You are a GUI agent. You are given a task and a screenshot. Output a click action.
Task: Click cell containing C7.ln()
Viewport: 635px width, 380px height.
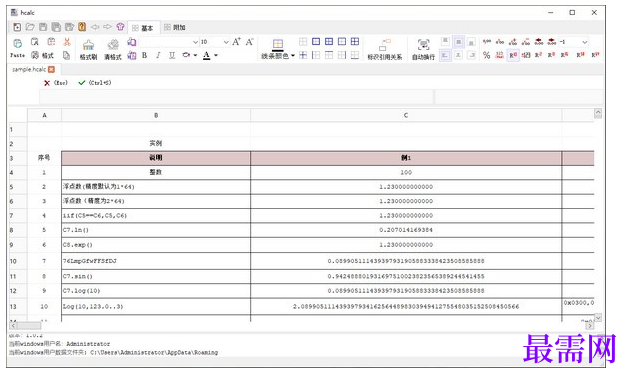point(156,230)
